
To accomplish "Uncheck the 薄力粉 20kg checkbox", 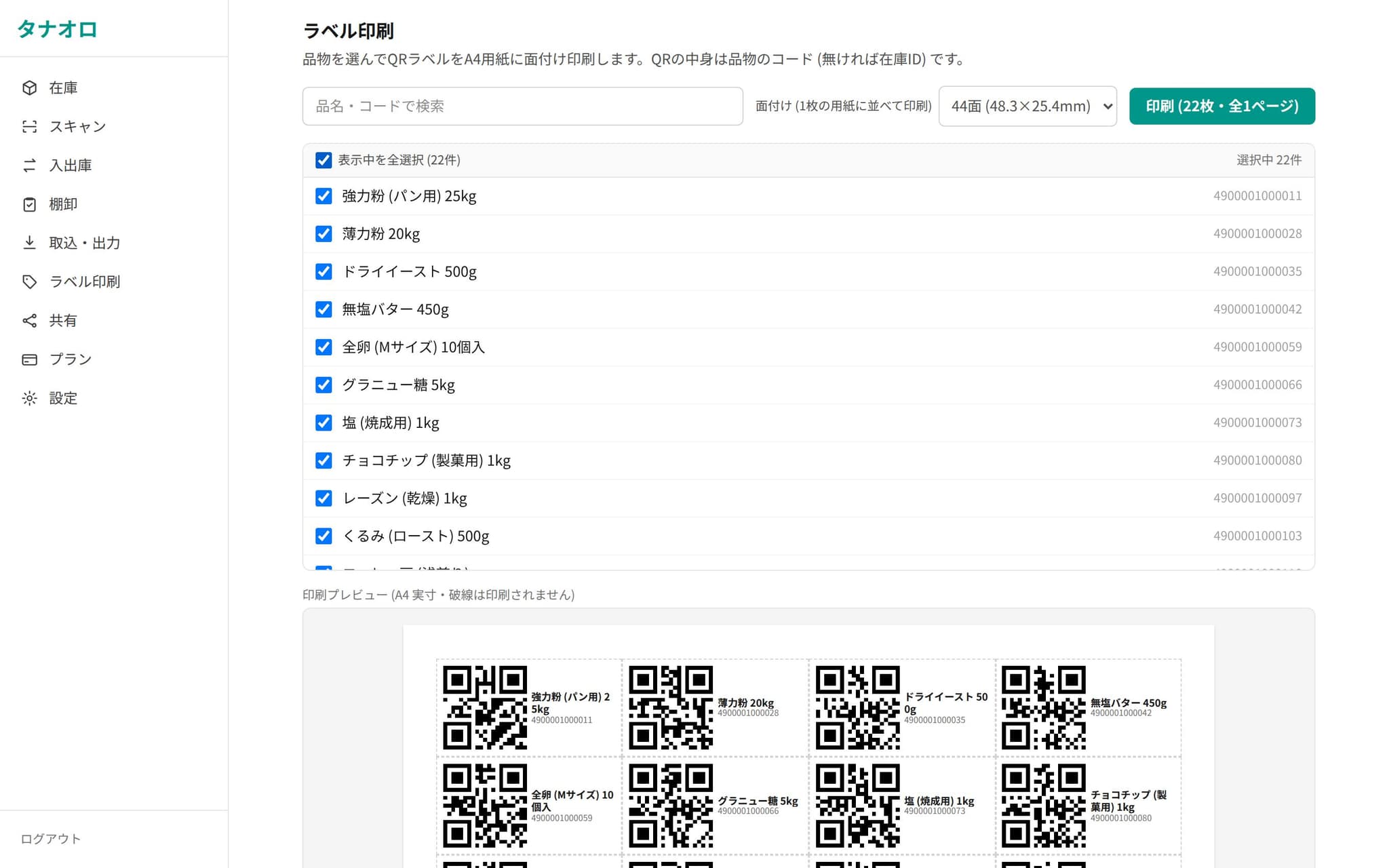I will [324, 234].
